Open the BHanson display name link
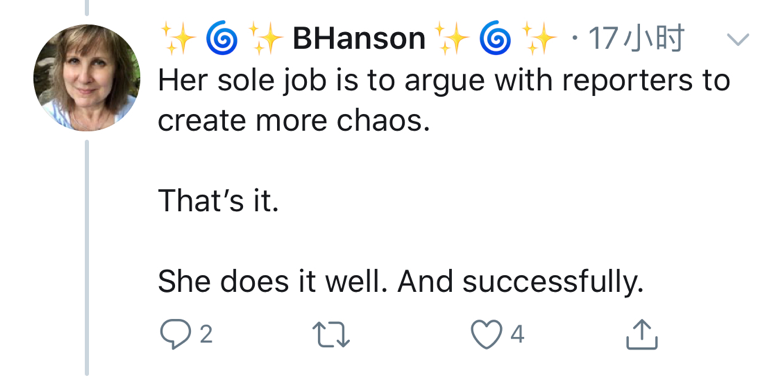This screenshot has width=781, height=383. click(359, 39)
